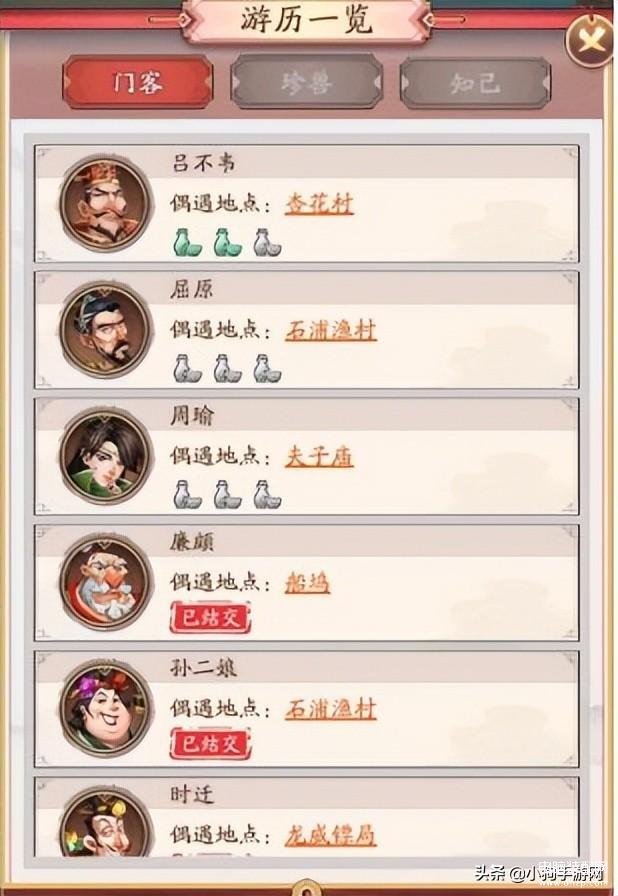The width and height of the screenshot is (618, 896).
Task: Tap last wine jug under 周瑜
Action: (x=267, y=495)
